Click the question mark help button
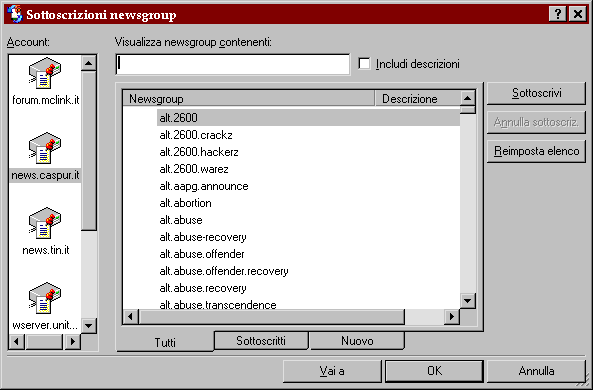This screenshot has width=593, height=390. coord(558,14)
